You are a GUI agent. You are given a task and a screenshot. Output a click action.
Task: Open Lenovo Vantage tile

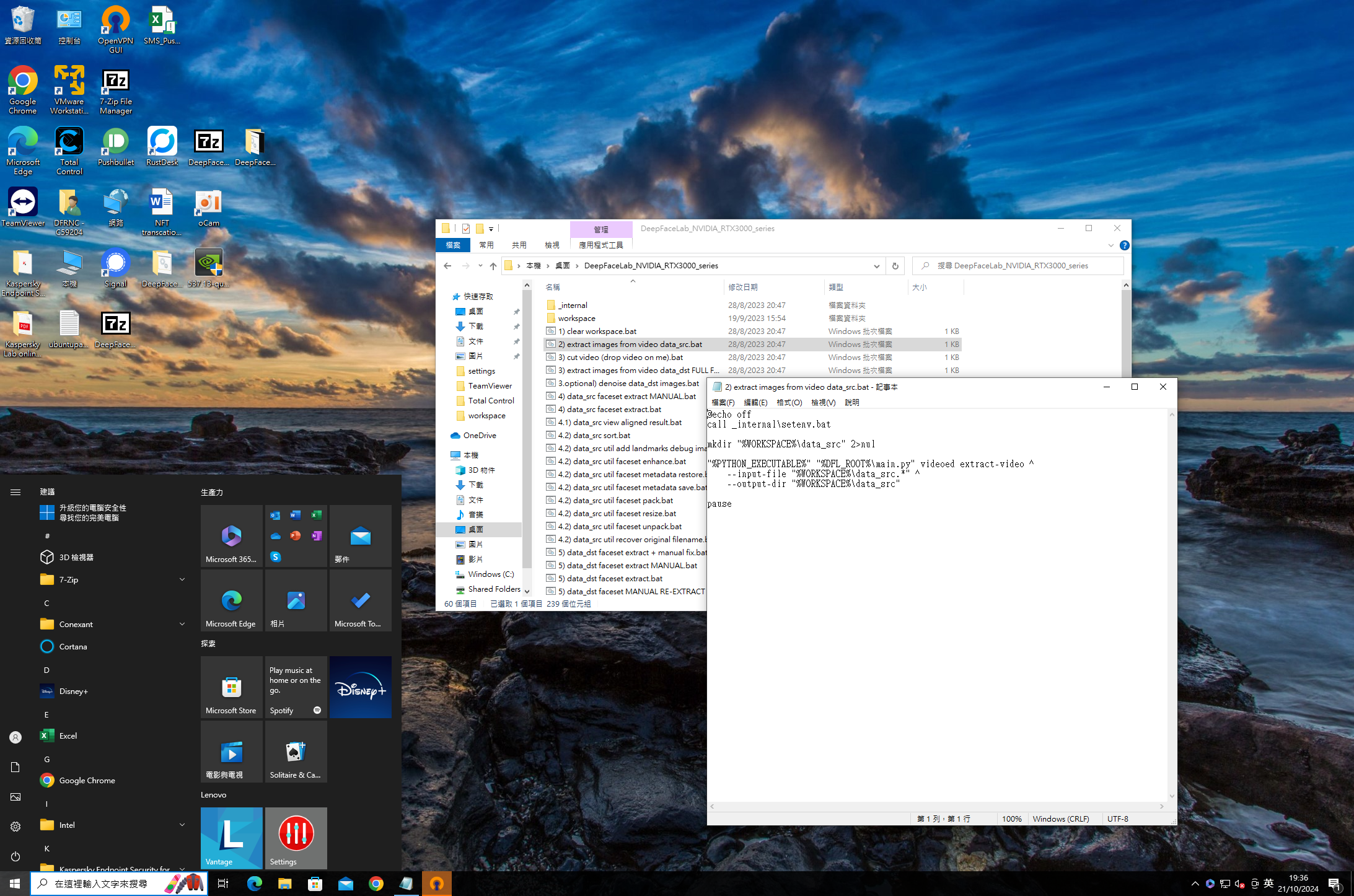tap(232, 838)
